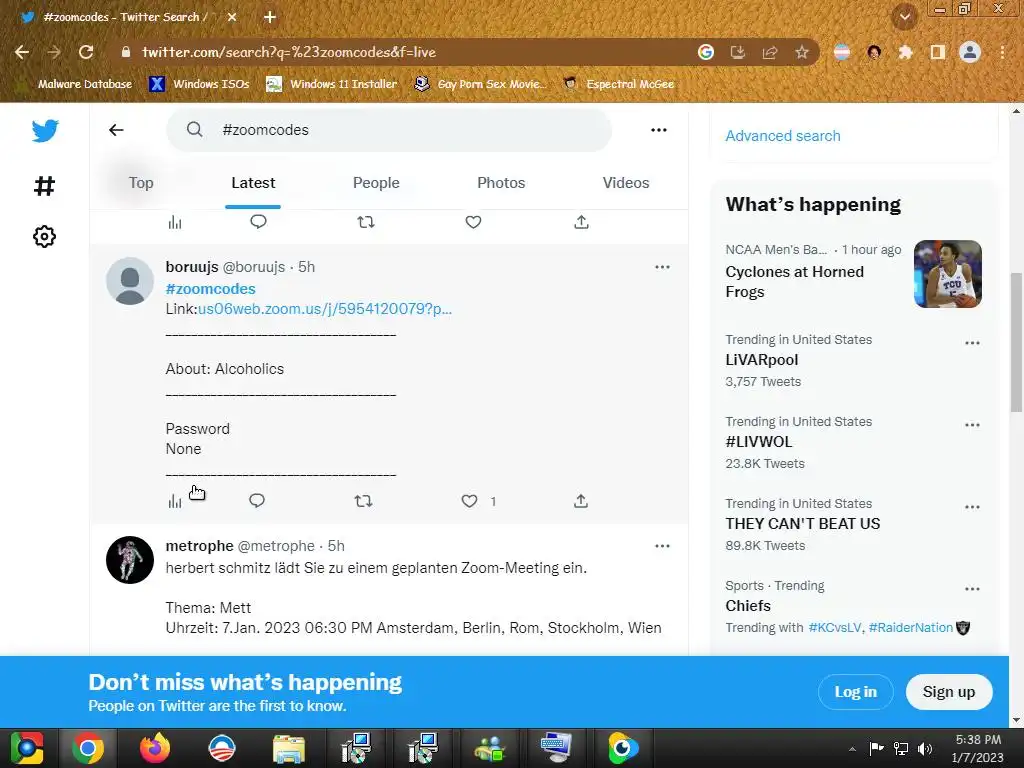
Task: View analytics on boruujs tweet
Action: (174, 501)
